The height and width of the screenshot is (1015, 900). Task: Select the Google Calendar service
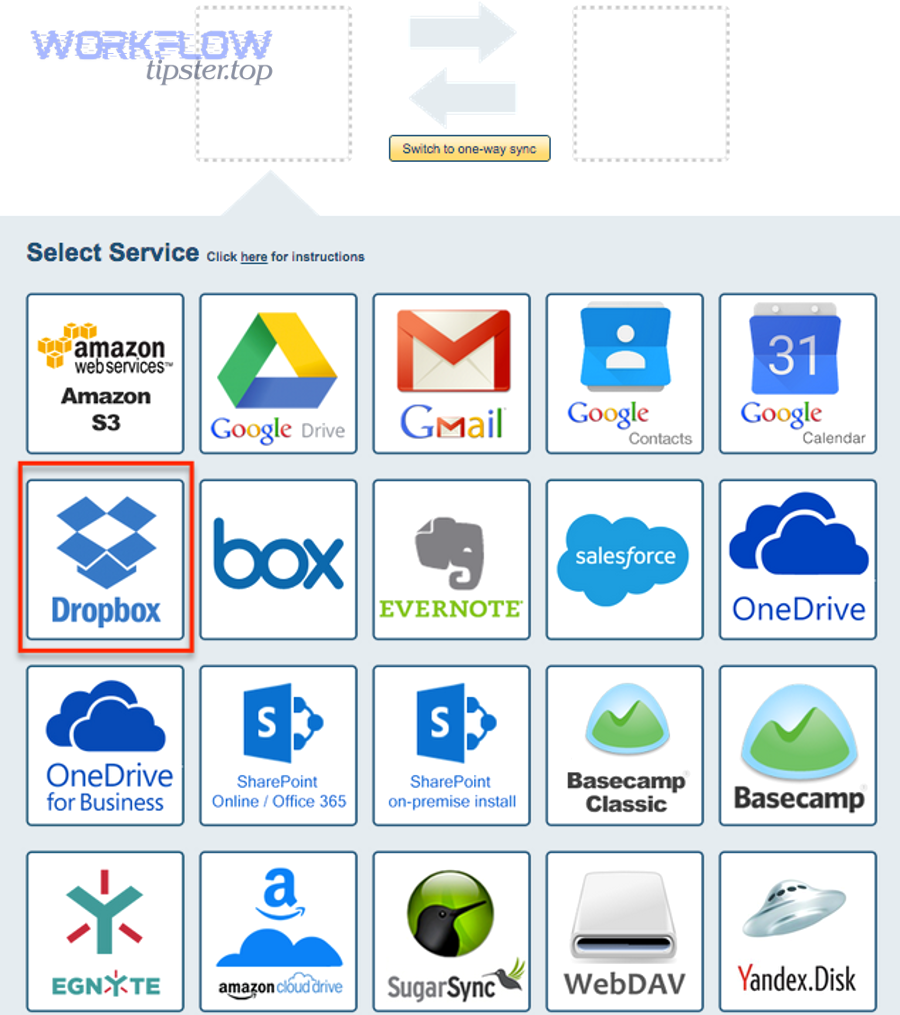(797, 372)
